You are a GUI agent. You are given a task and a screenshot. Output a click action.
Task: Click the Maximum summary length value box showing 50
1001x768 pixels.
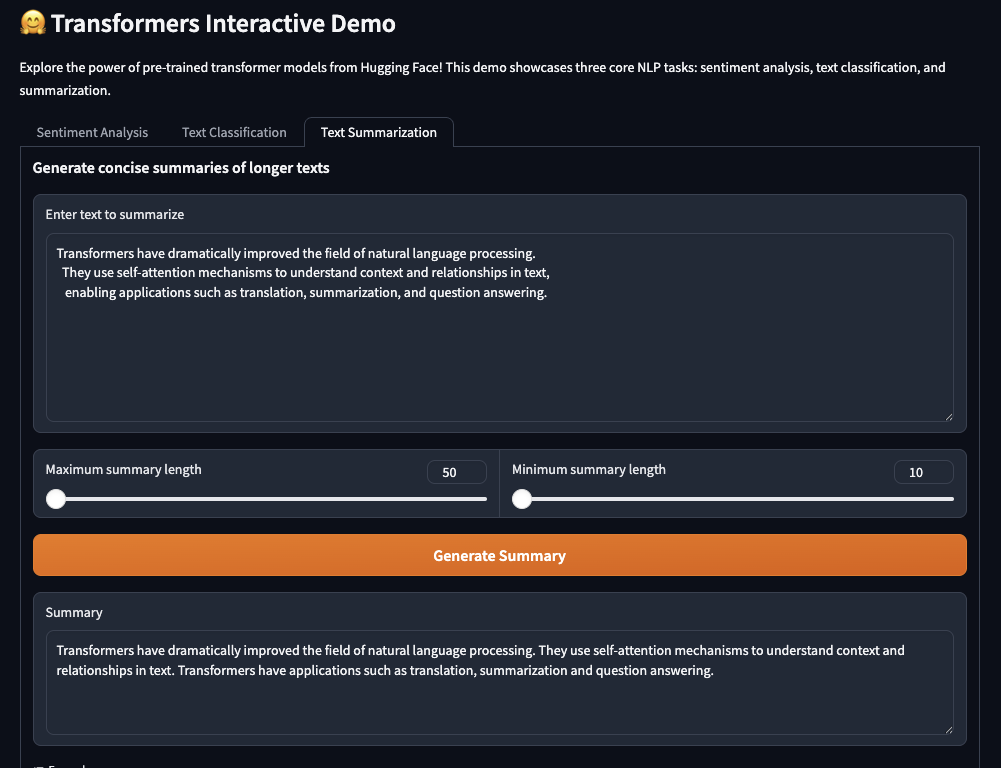pos(456,472)
